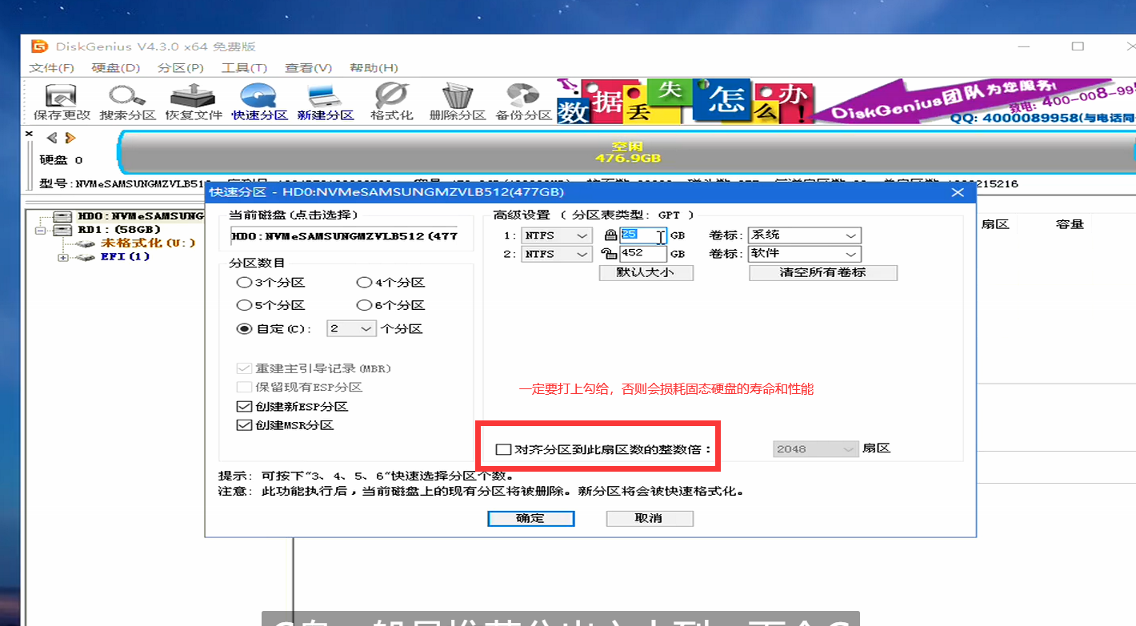
Task: Toggle Create new ESP partition (创建新ESP分区) checkbox
Action: pos(244,406)
